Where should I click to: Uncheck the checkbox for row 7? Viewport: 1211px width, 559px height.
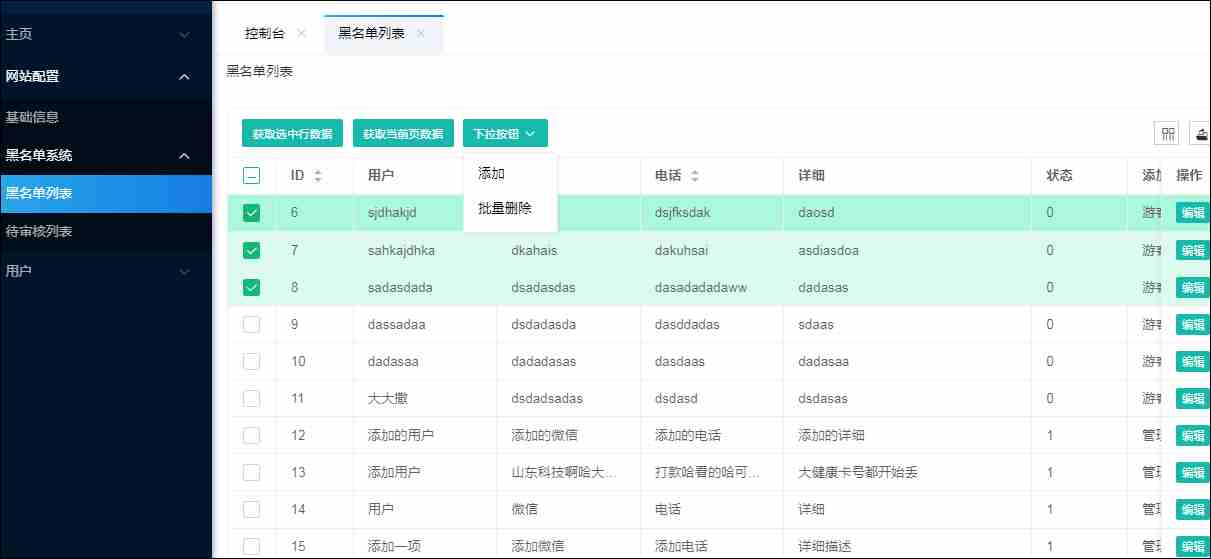tap(252, 250)
